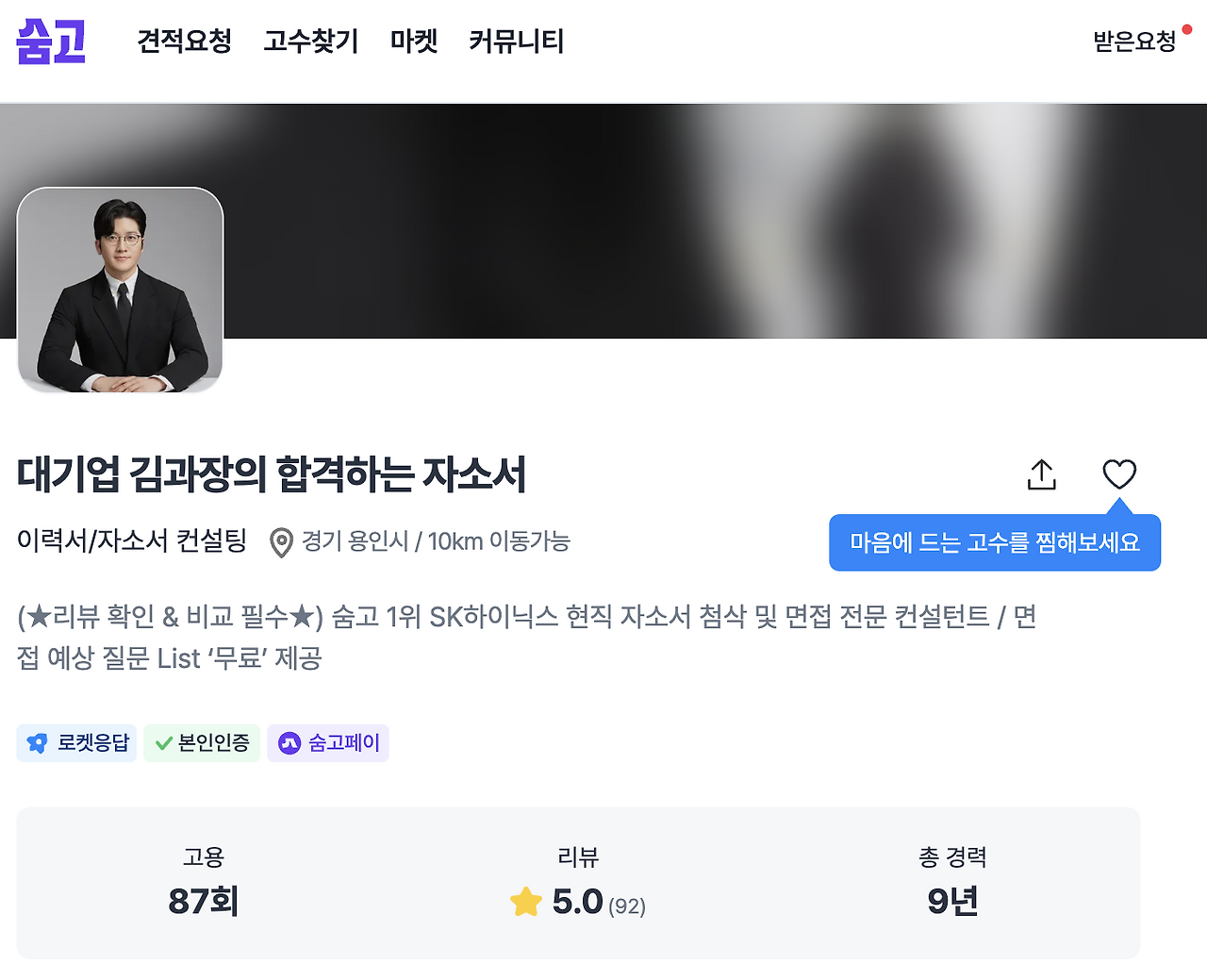Click the 로켓응답 rocket badge icon
This screenshot has height=980, width=1207.
point(38,743)
